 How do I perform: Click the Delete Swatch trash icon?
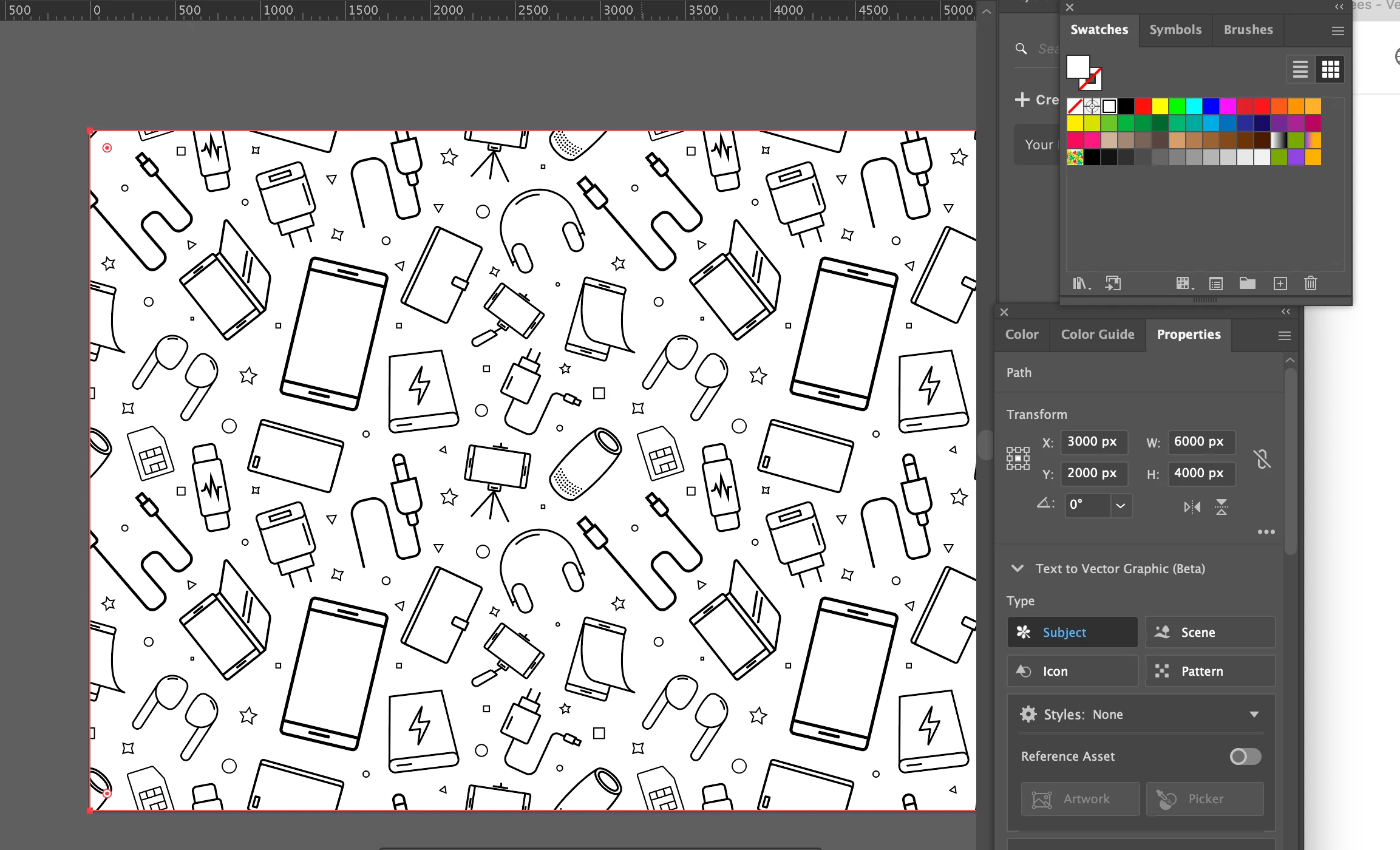coord(1310,284)
